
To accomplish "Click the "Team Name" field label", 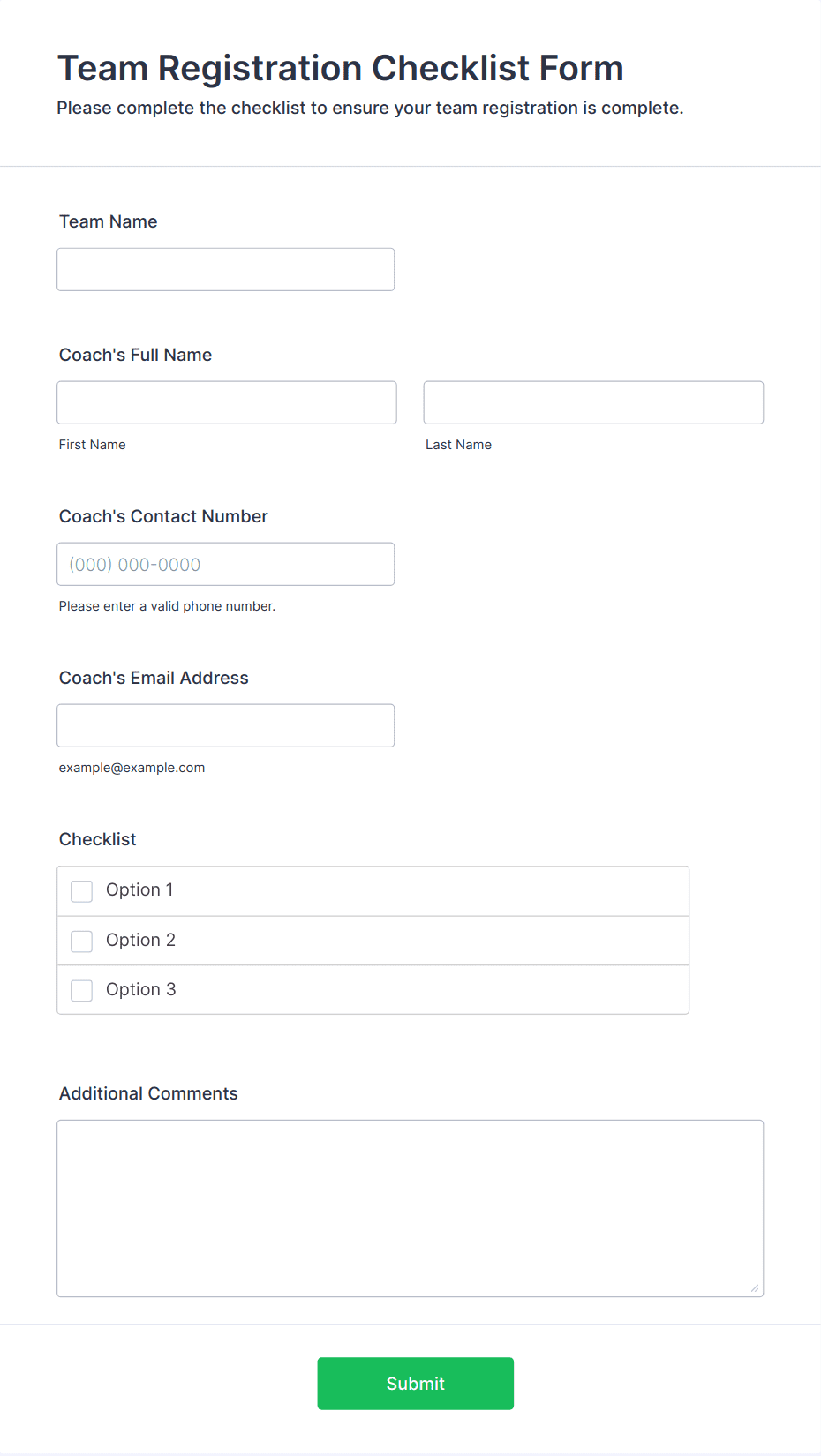I will point(109,221).
